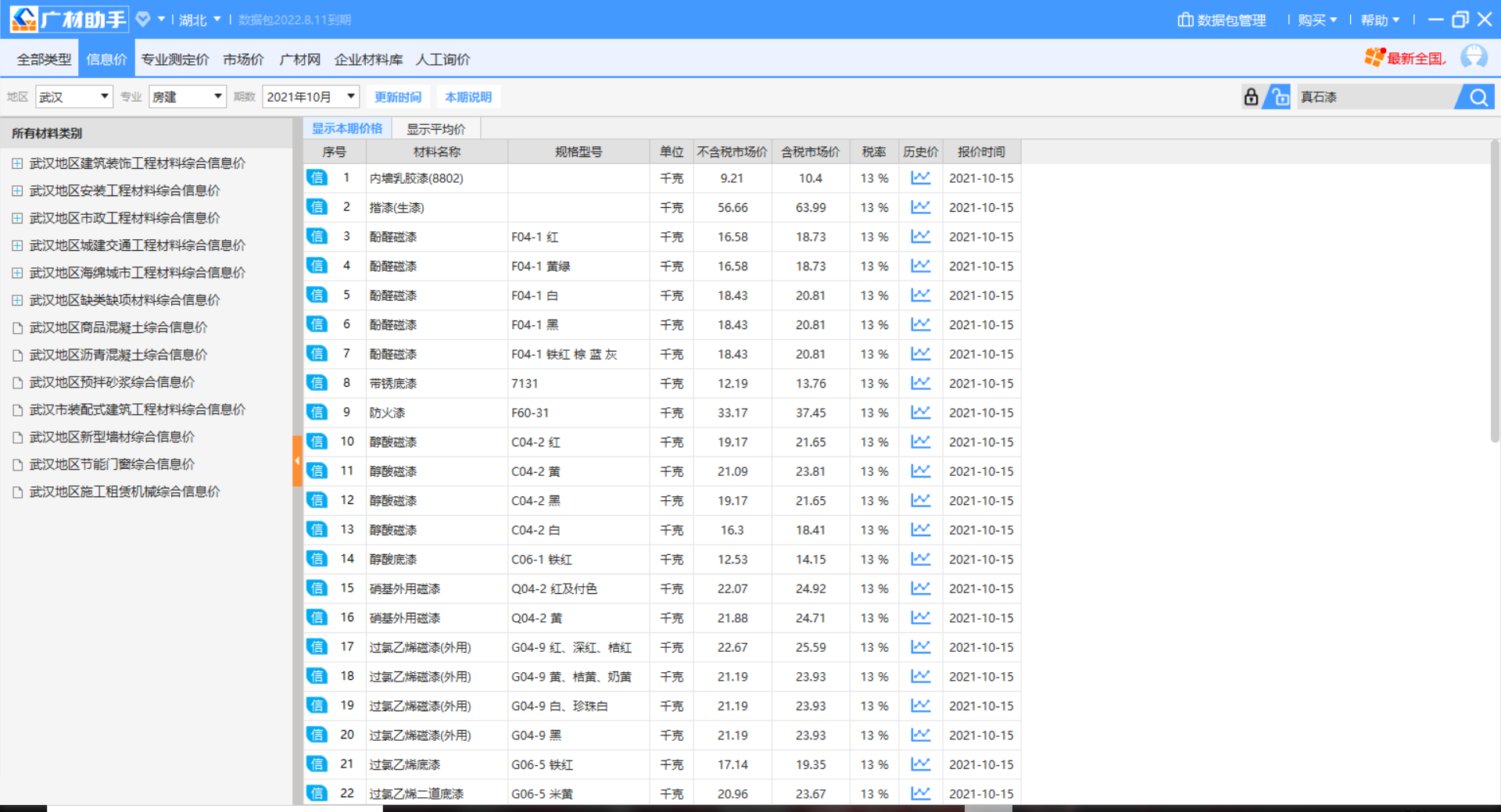This screenshot has width=1501, height=812.
Task: Switch to 市场价 tab
Action: 243,59
